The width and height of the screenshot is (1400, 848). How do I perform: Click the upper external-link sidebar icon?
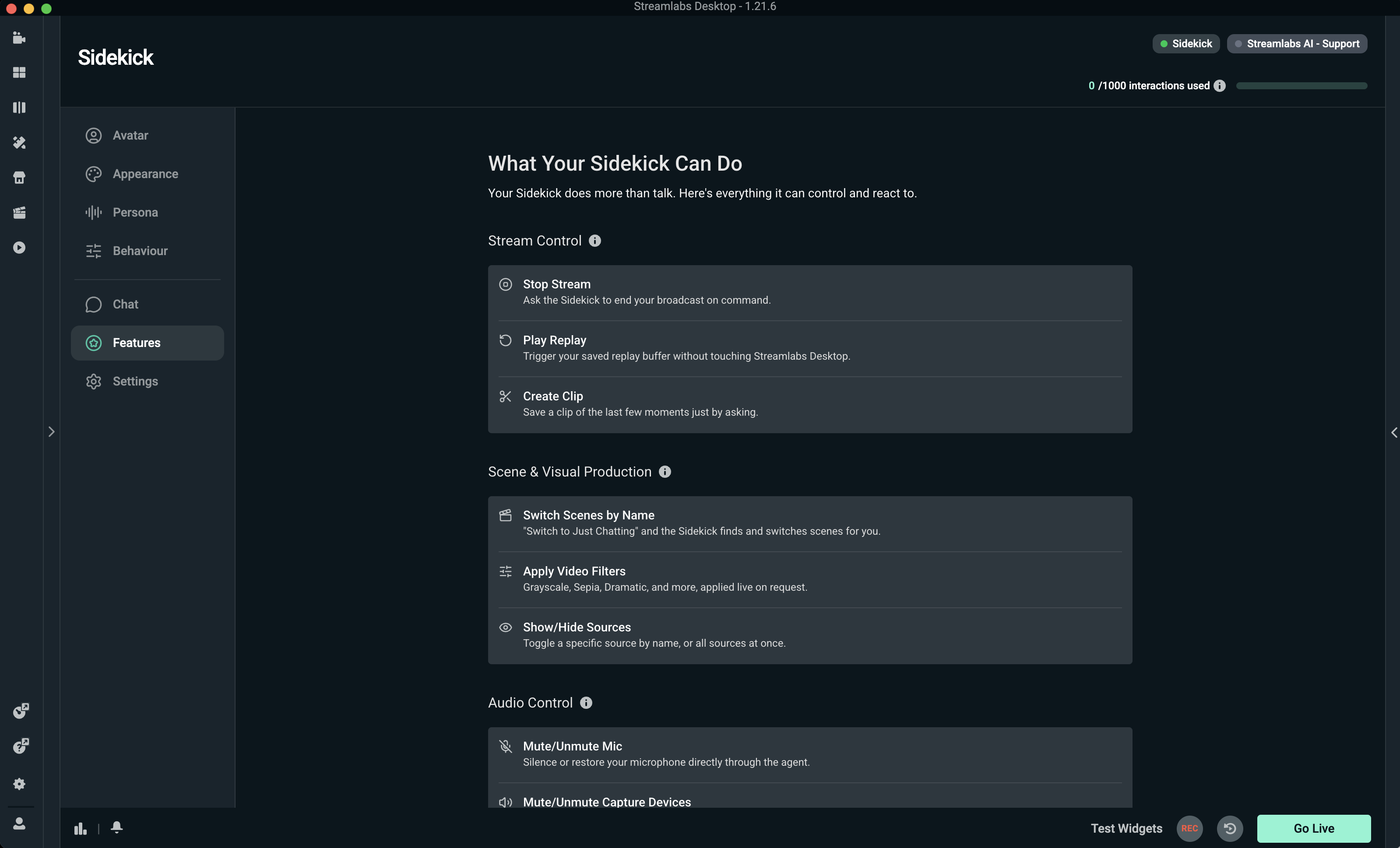click(x=21, y=711)
